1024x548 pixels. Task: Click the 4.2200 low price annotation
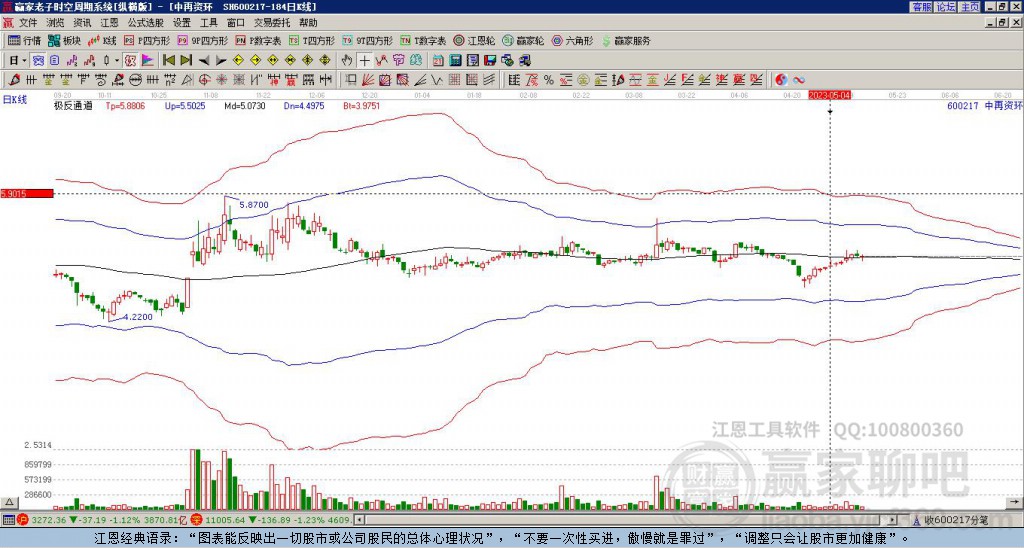(138, 317)
